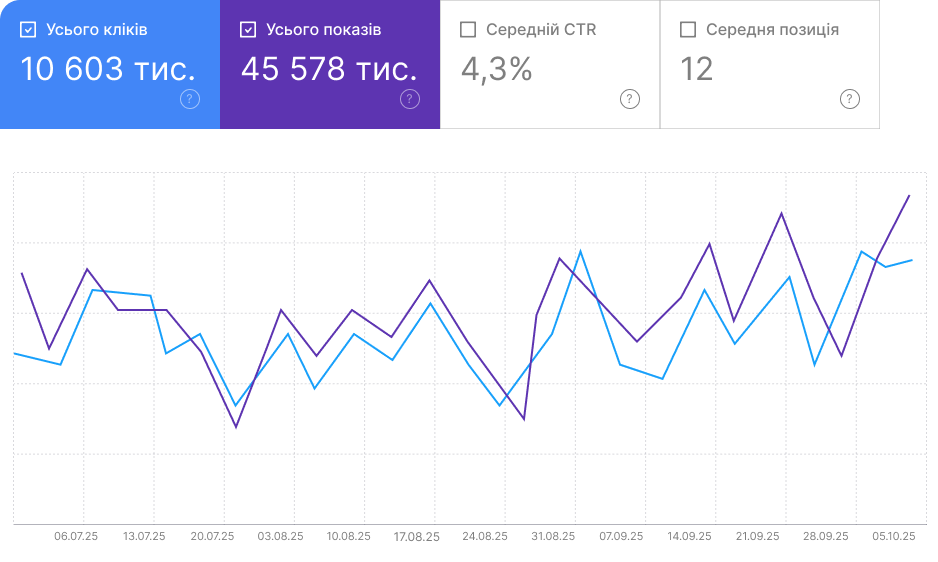Screen dimensions: 938x562
Task: Select the 10 603 тис. clicks value
Action: [x=108, y=69]
